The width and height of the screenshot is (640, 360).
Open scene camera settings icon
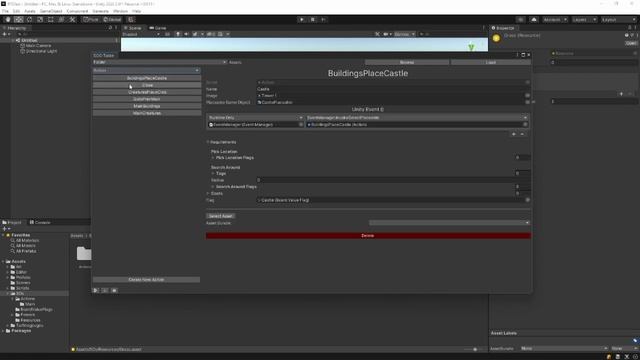pos(387,34)
